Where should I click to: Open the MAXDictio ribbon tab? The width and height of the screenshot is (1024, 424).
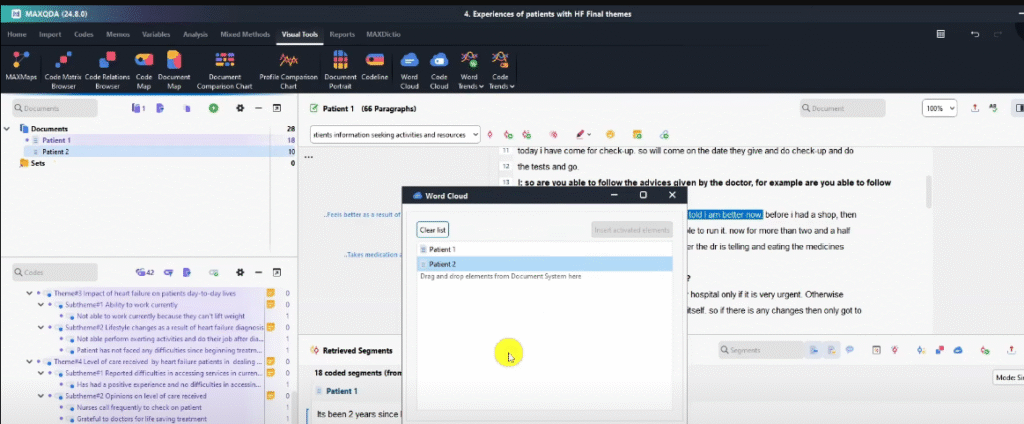[383, 35]
